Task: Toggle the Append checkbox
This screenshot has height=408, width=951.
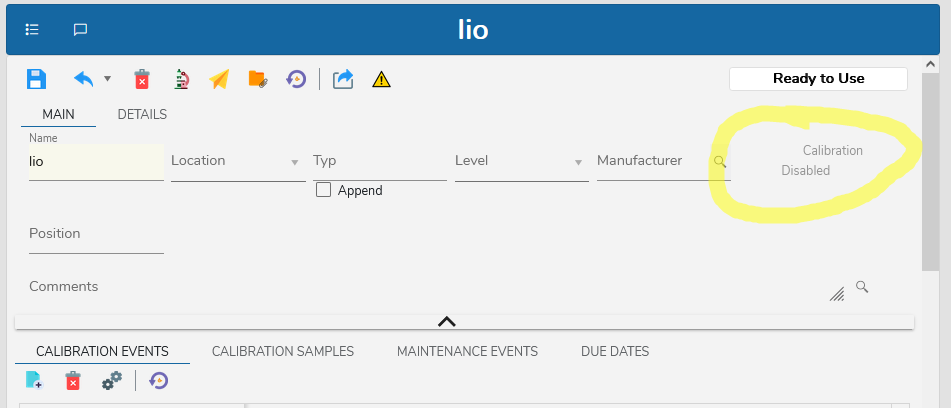Action: 323,190
